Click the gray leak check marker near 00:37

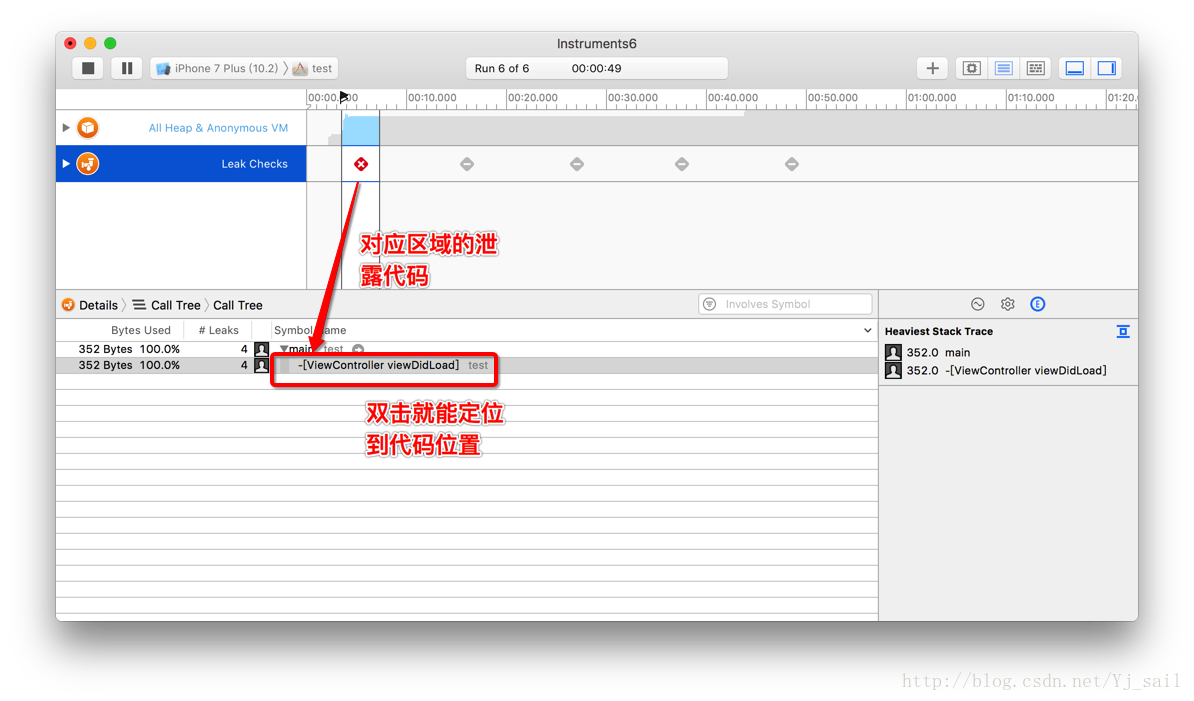682,164
